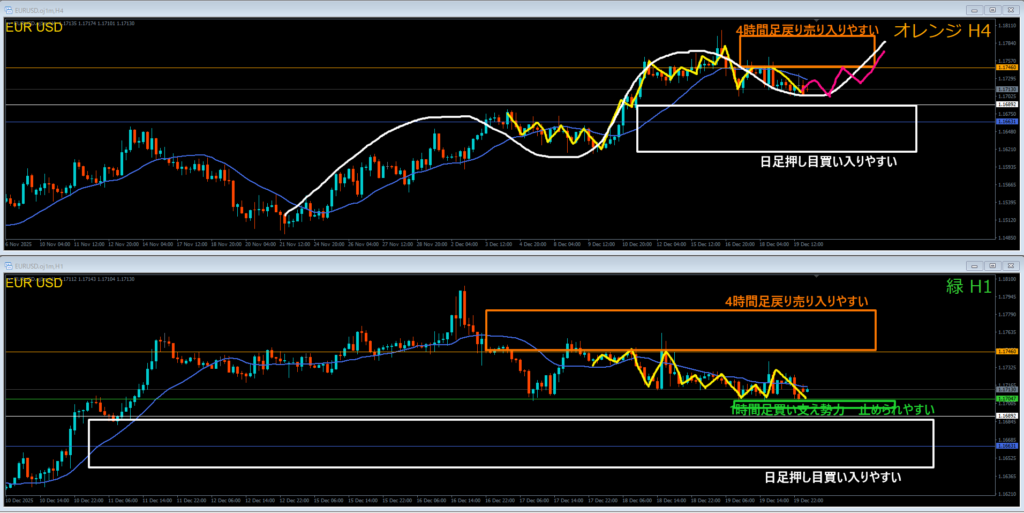Click 1.16210 on the H1 price scale
The height and width of the screenshot is (513, 1024).
1006,495
